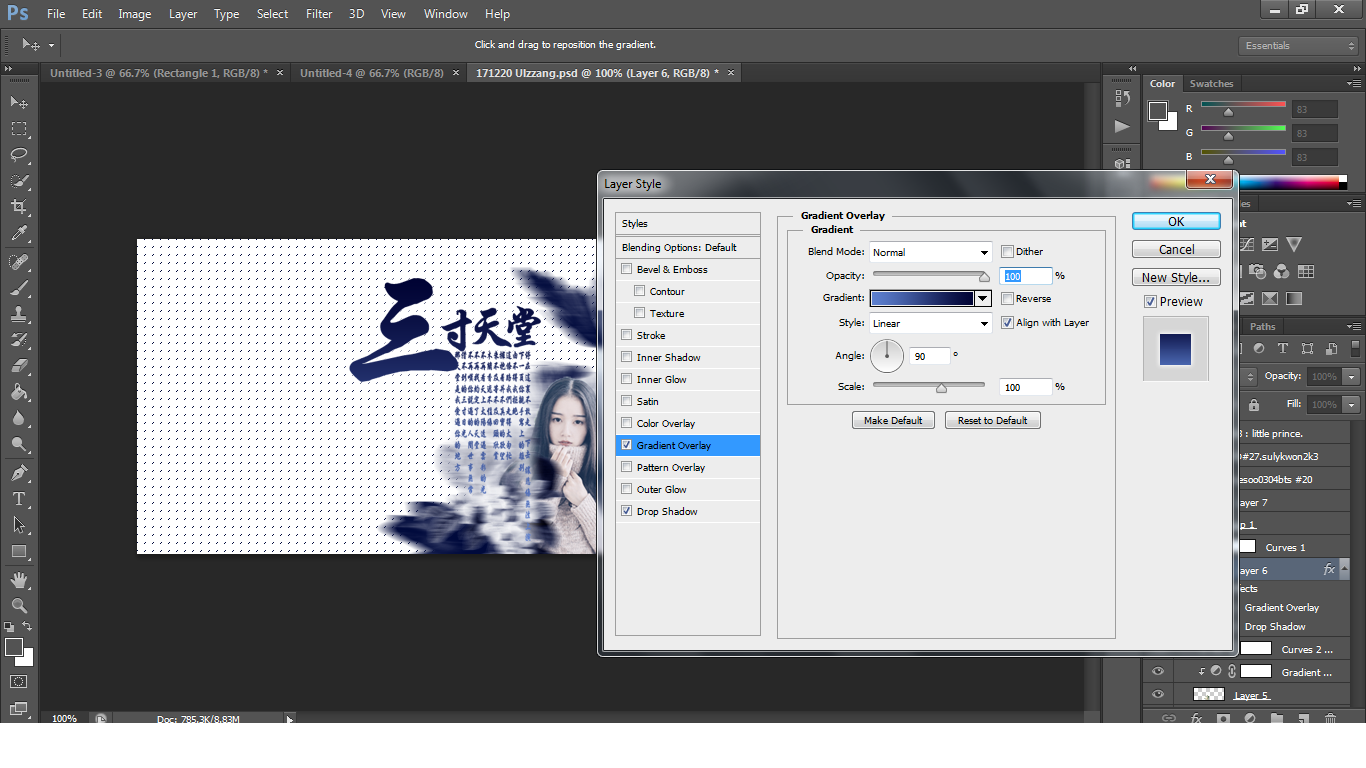Select the Crop tool
The image size is (1366, 768).
19,207
